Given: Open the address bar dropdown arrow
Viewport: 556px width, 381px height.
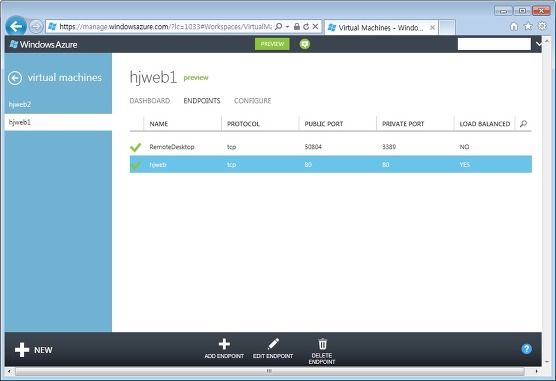Looking at the screenshot, I should tap(287, 27).
